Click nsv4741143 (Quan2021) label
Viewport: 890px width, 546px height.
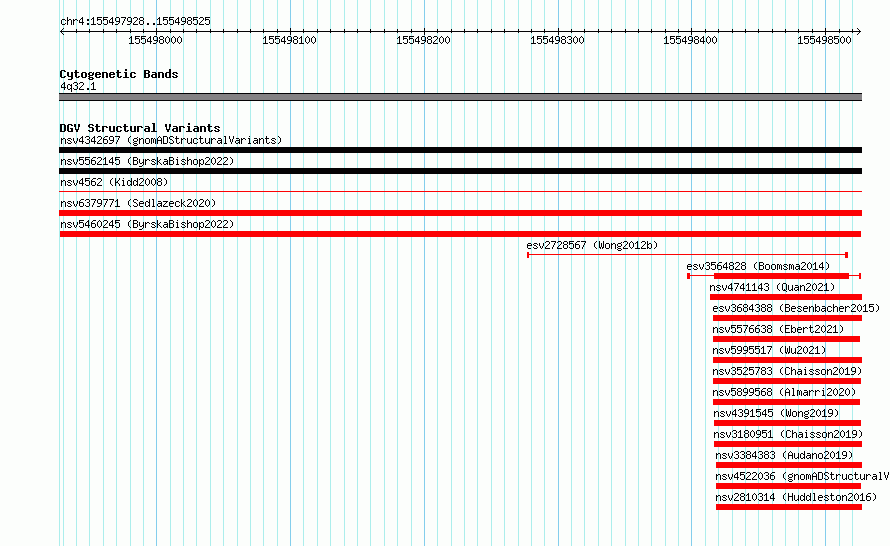pyautogui.click(x=772, y=287)
